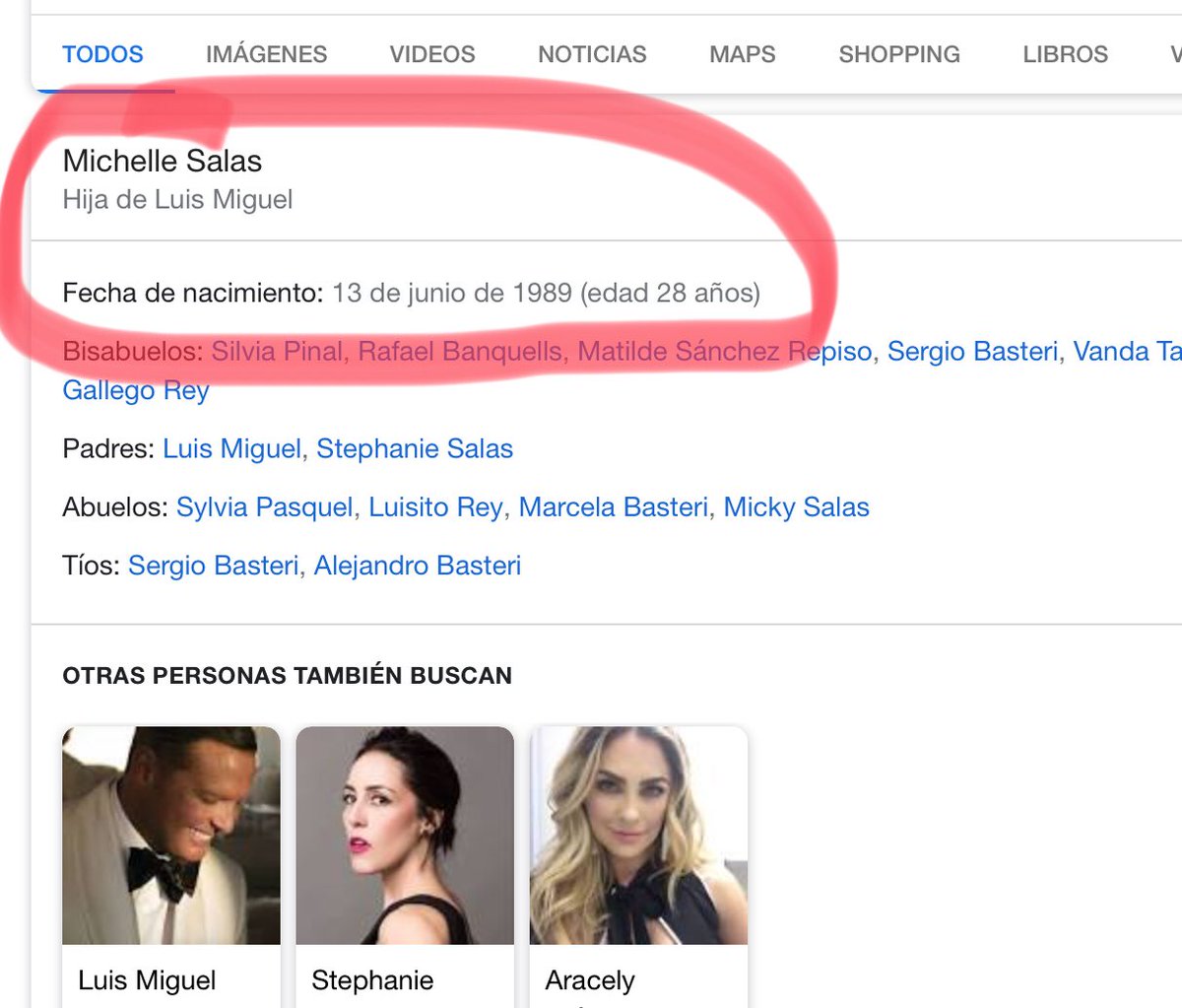Open Sergio Basteri under Bisabuelos
This screenshot has height=1008, width=1182.
[x=973, y=352]
